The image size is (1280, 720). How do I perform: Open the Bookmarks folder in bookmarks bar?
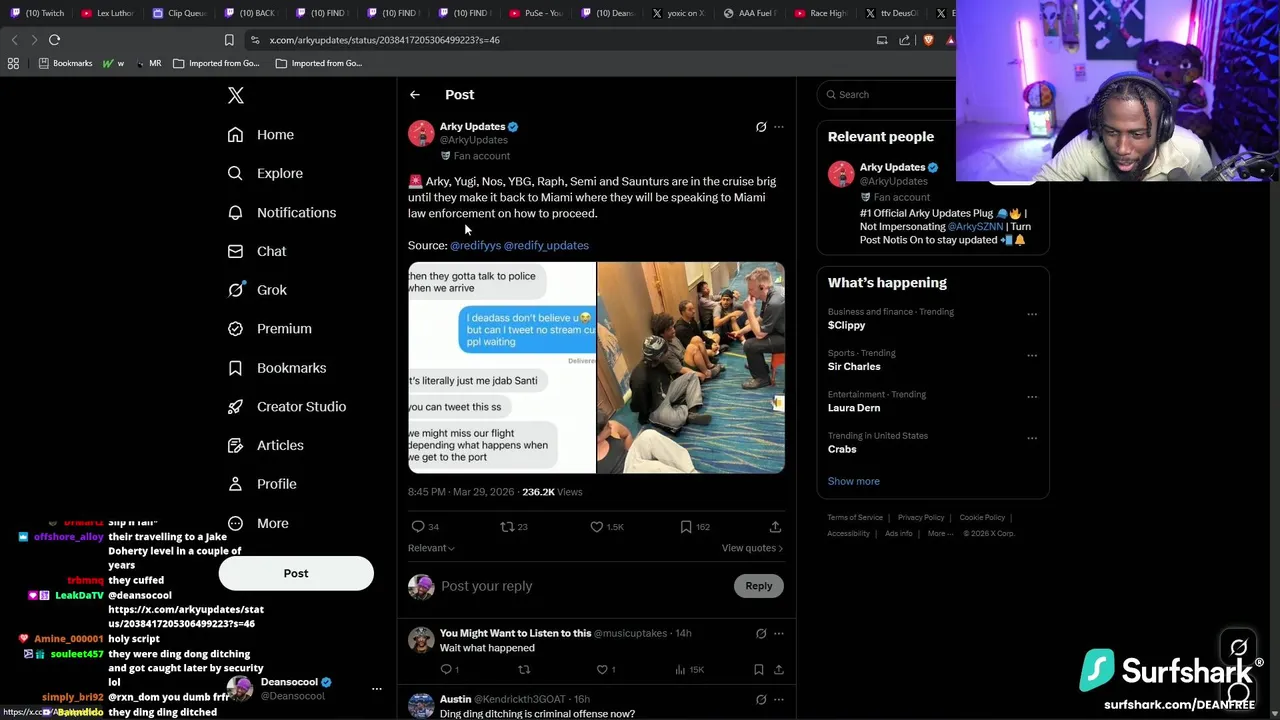pyautogui.click(x=65, y=63)
